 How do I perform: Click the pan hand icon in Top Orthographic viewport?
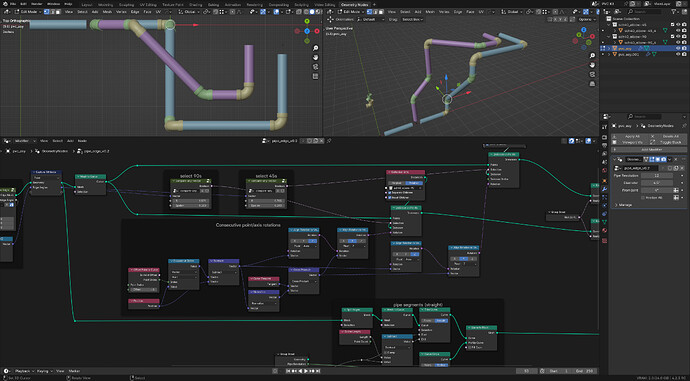(x=316, y=57)
